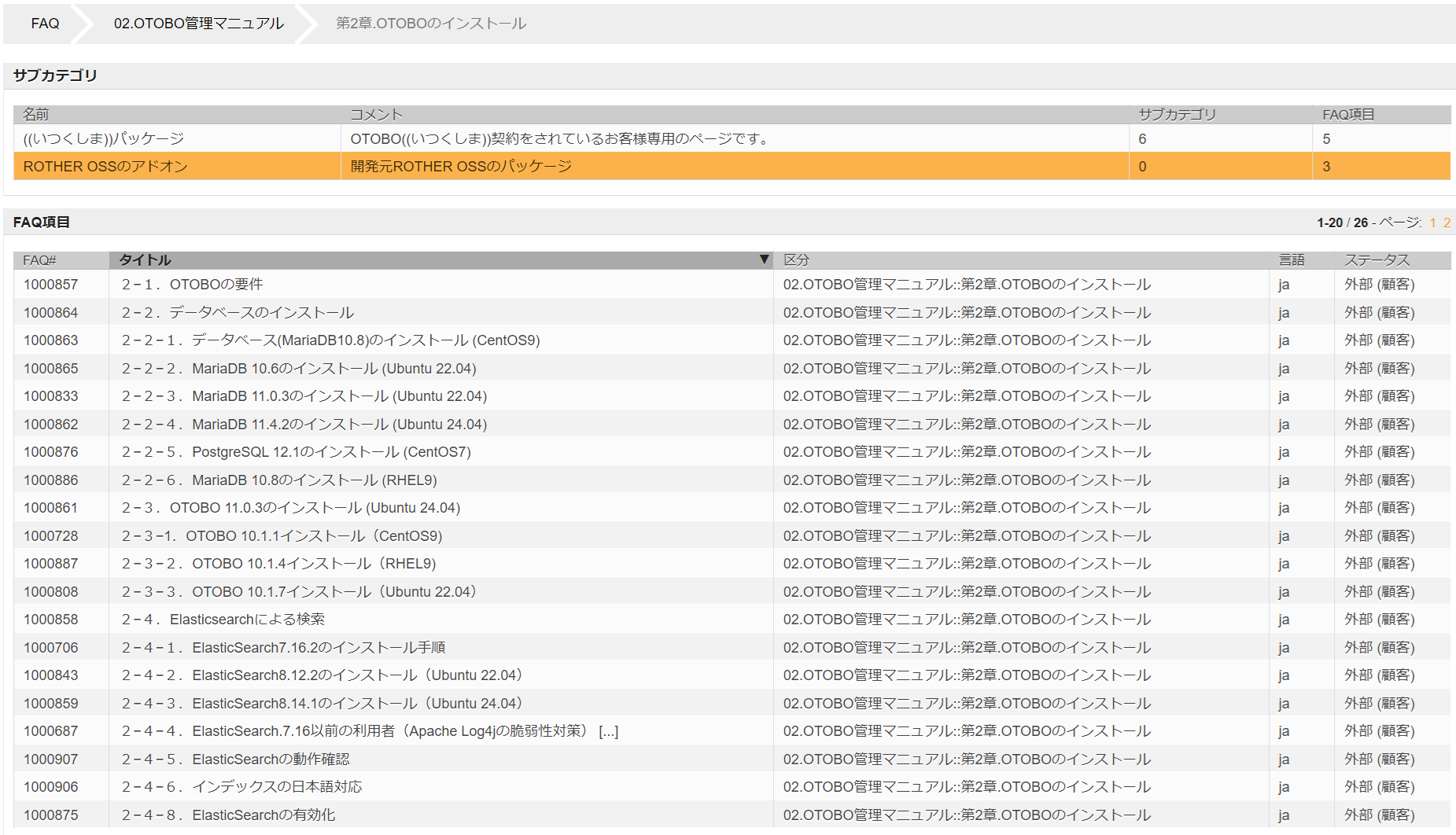Open ((いつくしま))パッケージ subcategory
Screen dimensions: 1456x835
(103, 138)
